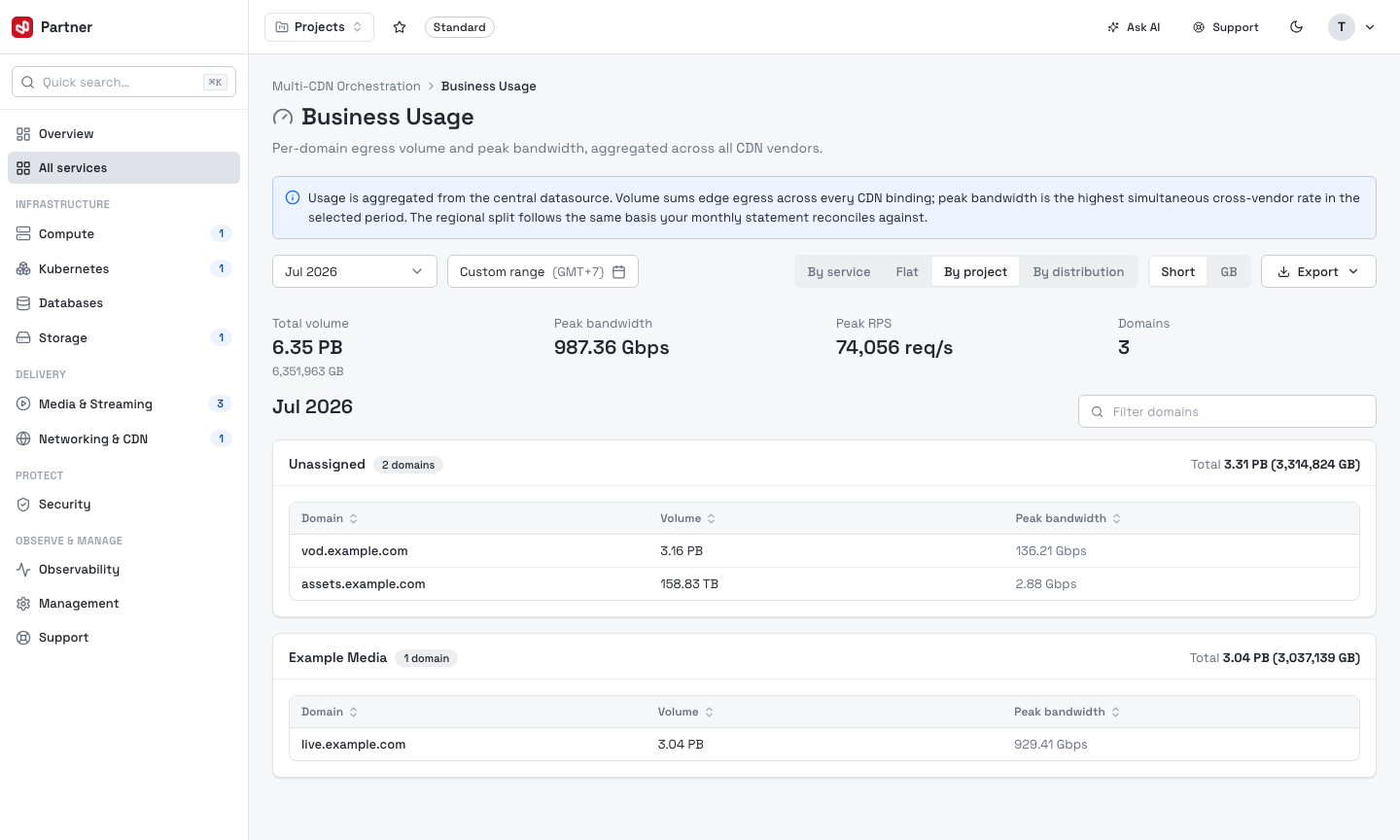1400x840 pixels.
Task: Click the Compute server icon
Action: (23, 234)
